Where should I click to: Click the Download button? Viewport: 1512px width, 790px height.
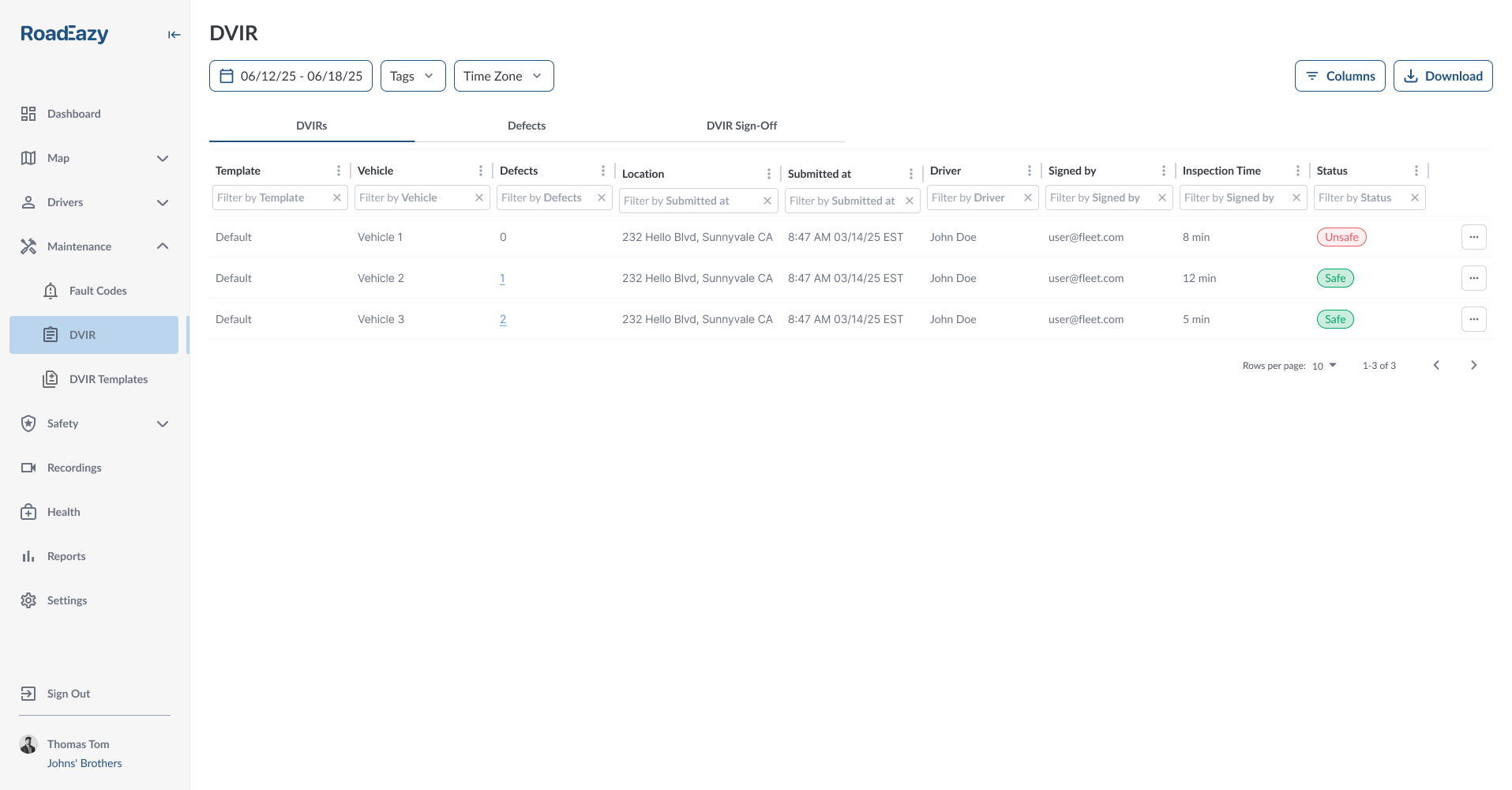pyautogui.click(x=1443, y=76)
